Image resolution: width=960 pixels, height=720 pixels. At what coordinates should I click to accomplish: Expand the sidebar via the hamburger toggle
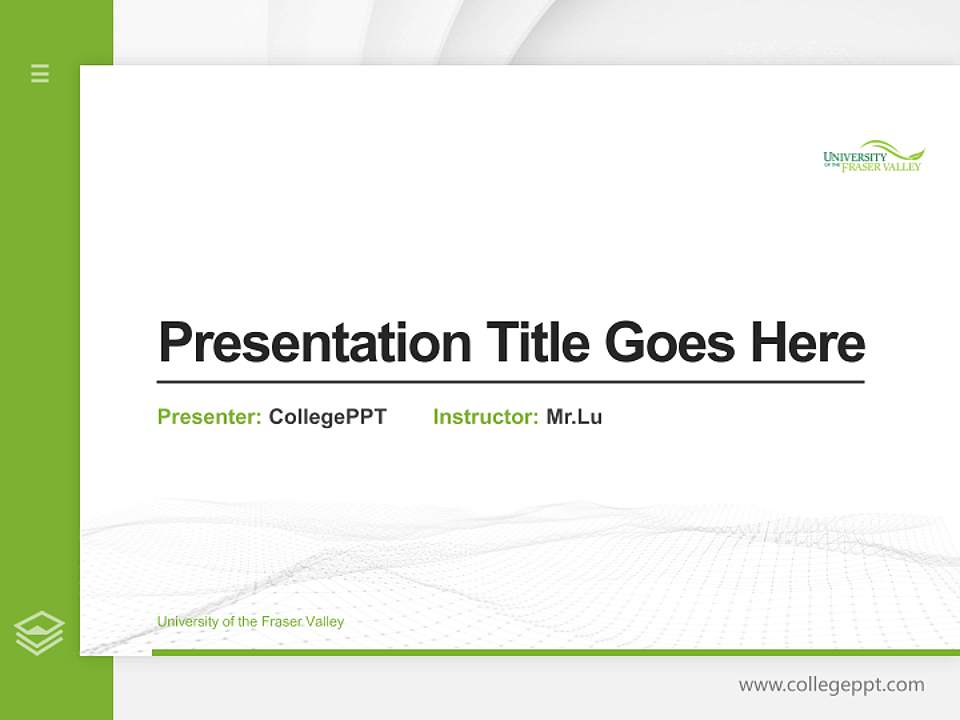pos(39,74)
